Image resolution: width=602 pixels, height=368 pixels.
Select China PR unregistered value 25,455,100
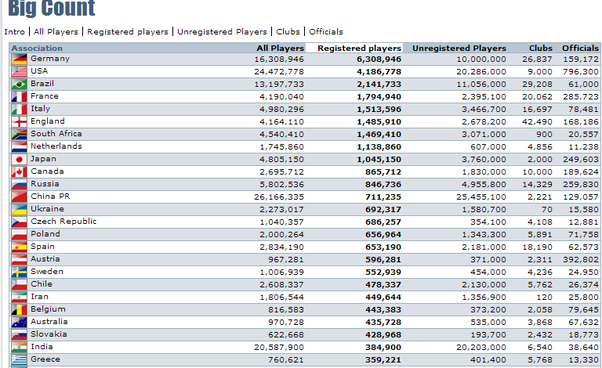tap(481, 197)
